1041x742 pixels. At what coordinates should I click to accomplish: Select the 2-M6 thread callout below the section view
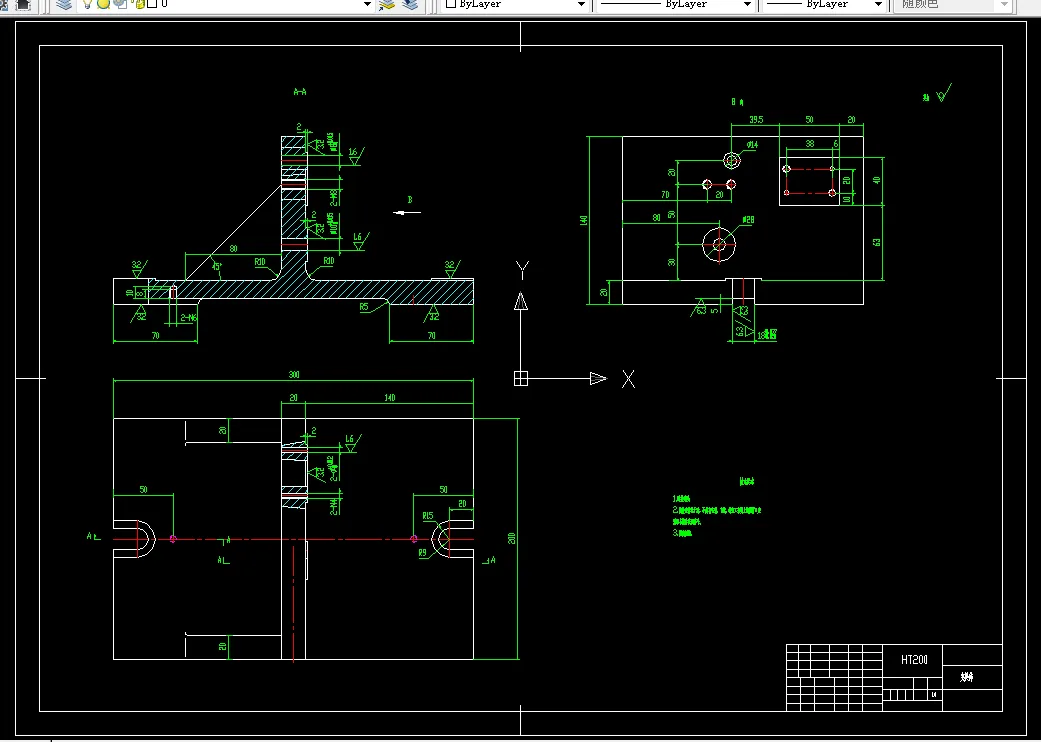pos(189,319)
